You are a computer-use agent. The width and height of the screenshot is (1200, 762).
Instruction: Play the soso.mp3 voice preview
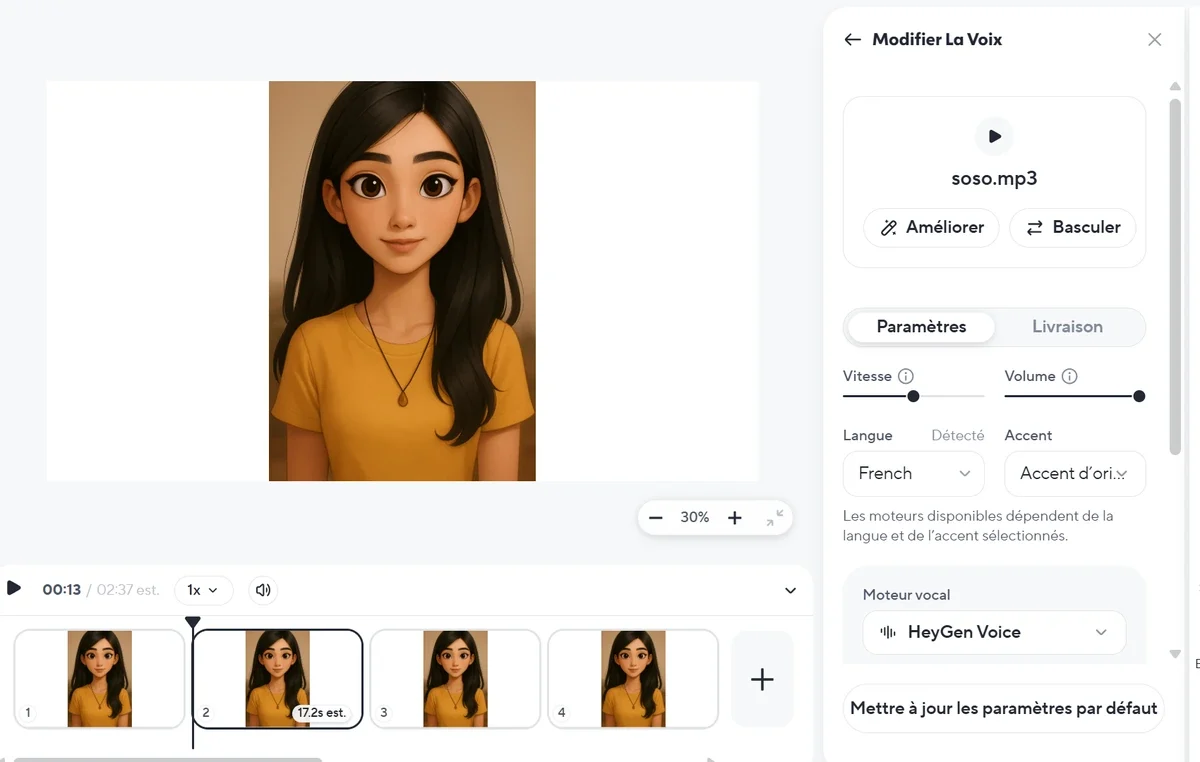coord(994,136)
